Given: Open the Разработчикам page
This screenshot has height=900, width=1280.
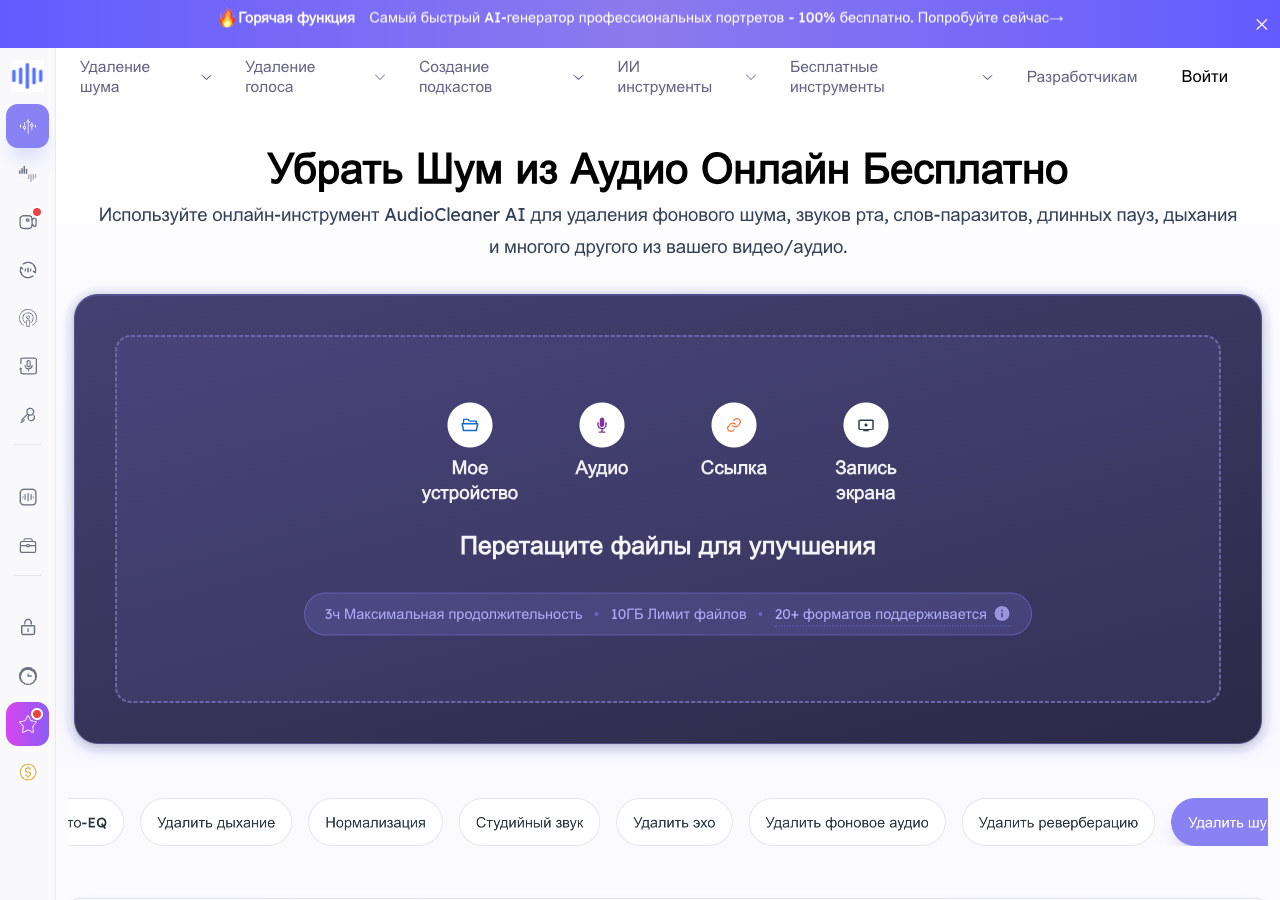Looking at the screenshot, I should 1082,77.
